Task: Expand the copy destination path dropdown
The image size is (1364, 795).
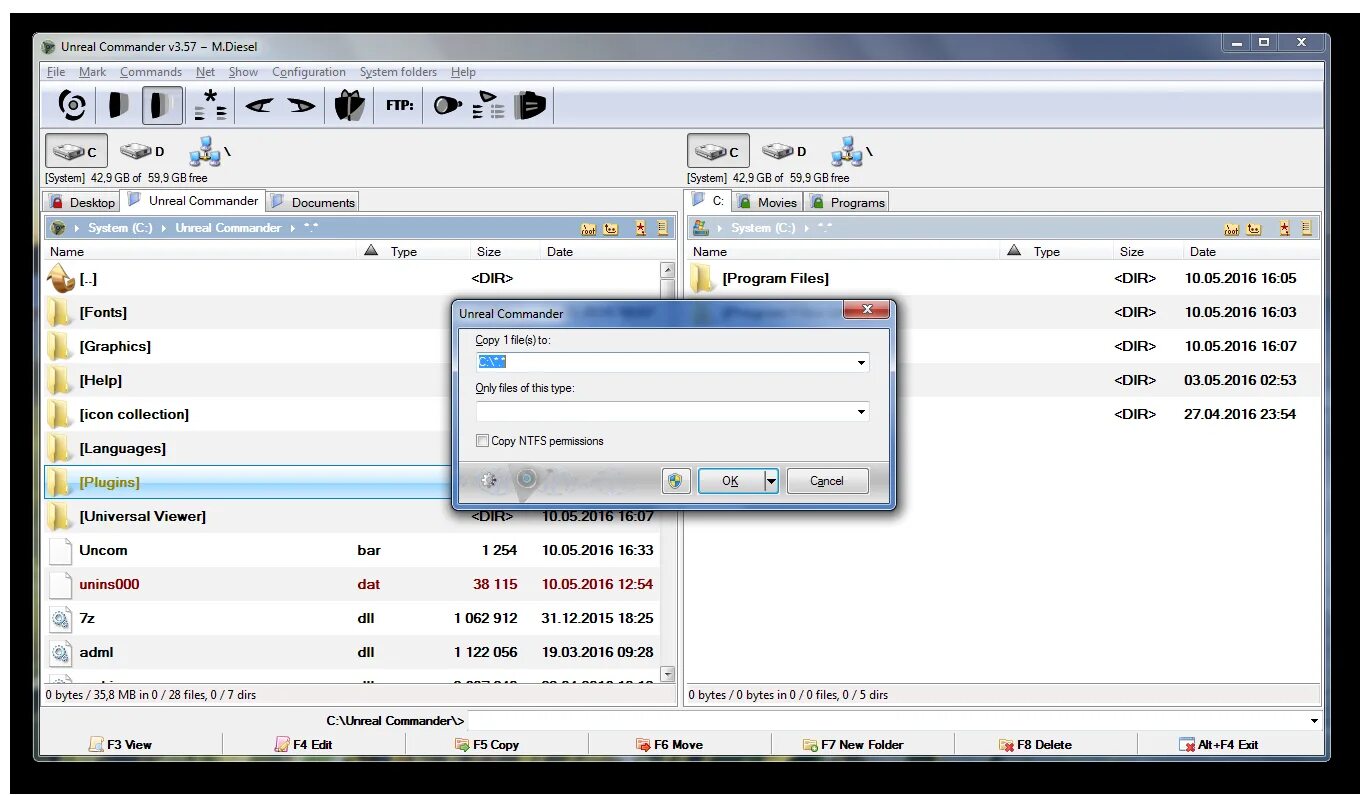Action: point(861,363)
